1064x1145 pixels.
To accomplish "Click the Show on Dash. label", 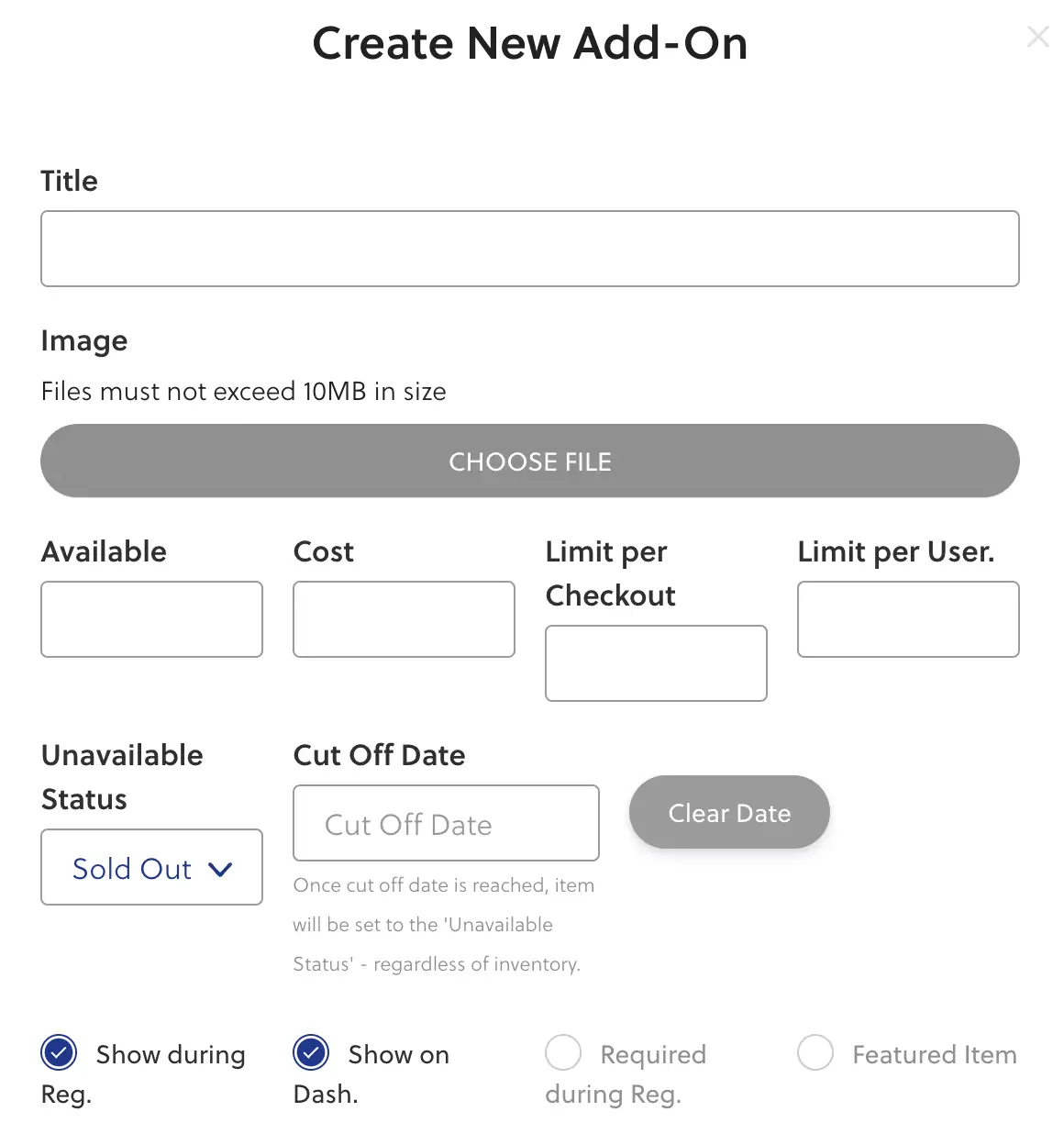I will click(x=371, y=1073).
